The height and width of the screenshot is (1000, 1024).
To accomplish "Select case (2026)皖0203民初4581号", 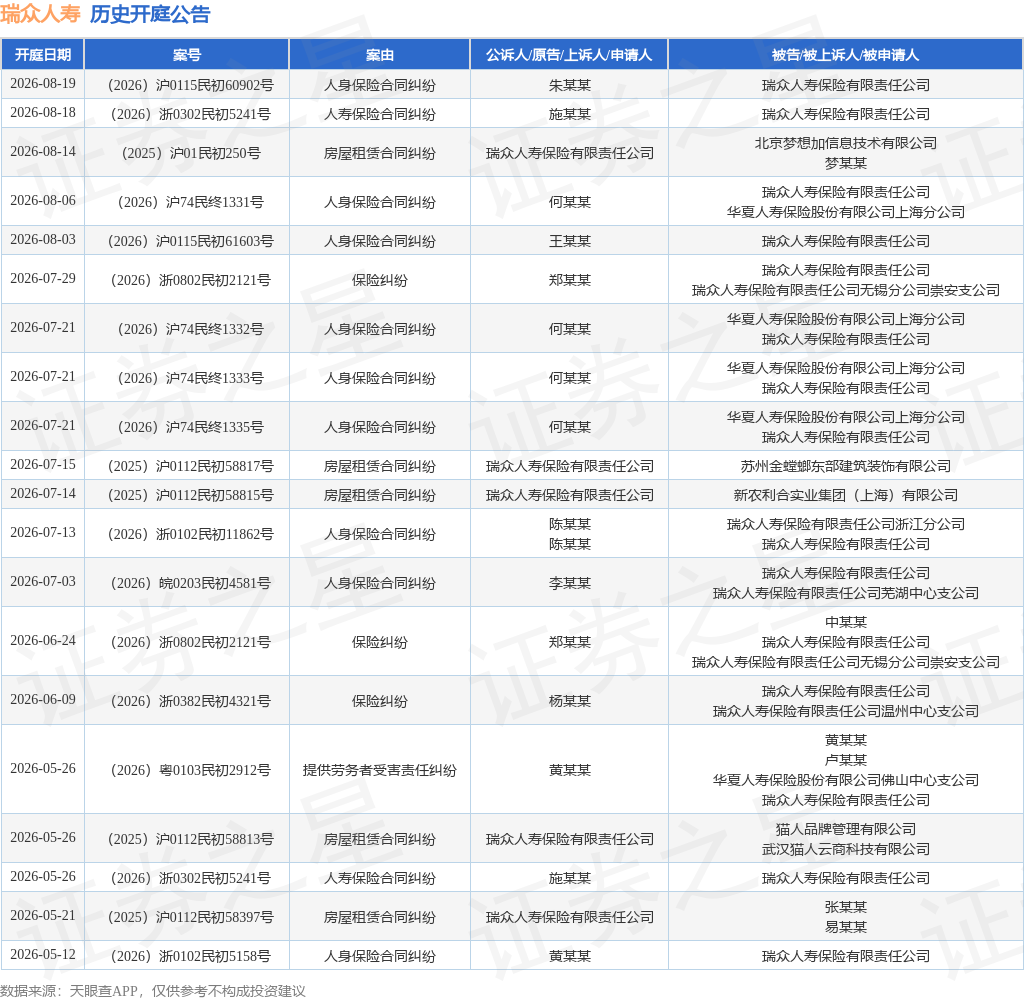I will click(191, 583).
